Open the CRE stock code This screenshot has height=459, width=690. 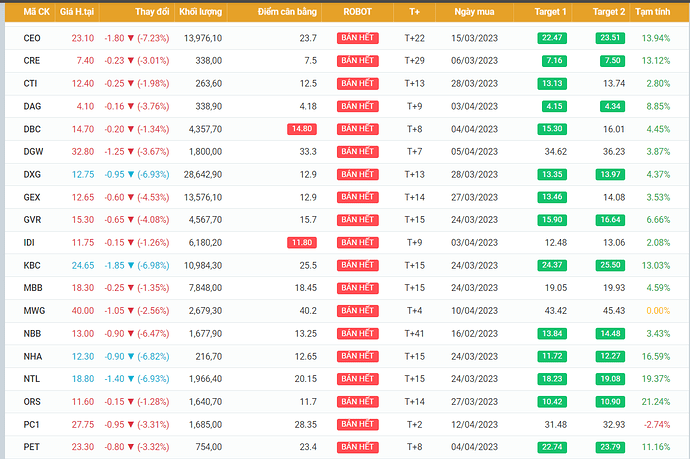tap(32, 61)
